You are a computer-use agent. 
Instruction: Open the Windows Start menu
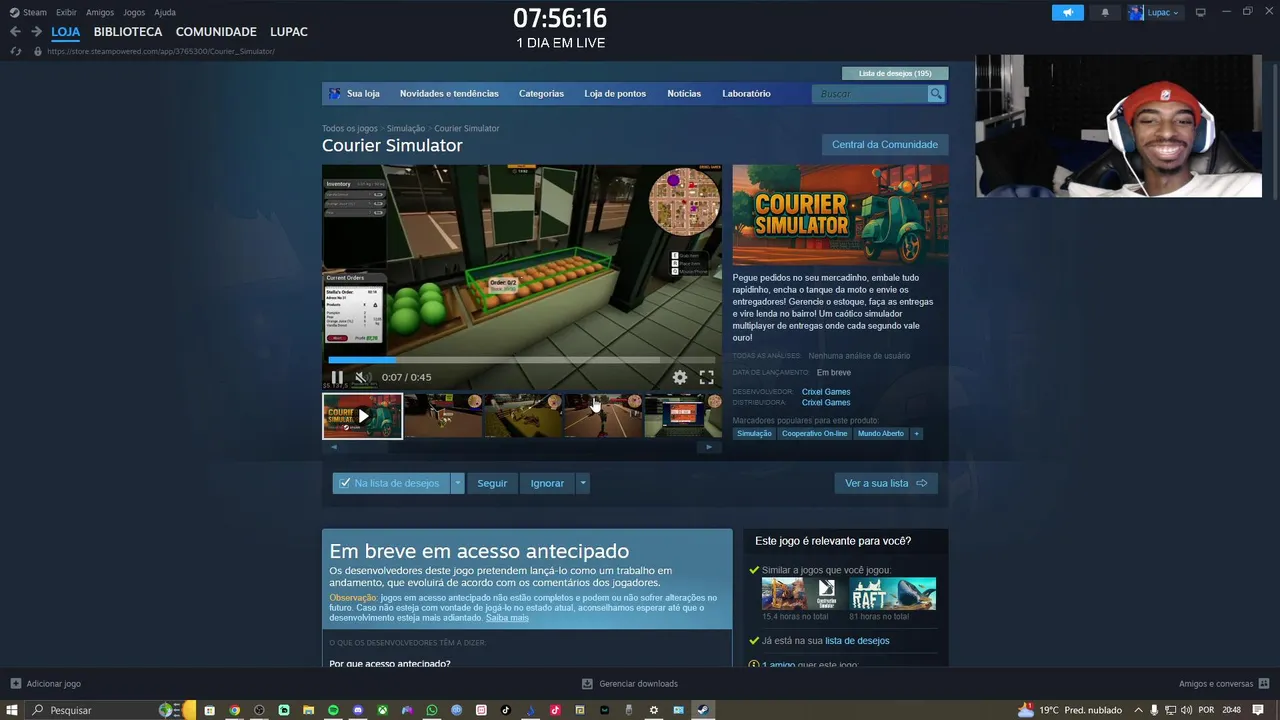(x=12, y=710)
